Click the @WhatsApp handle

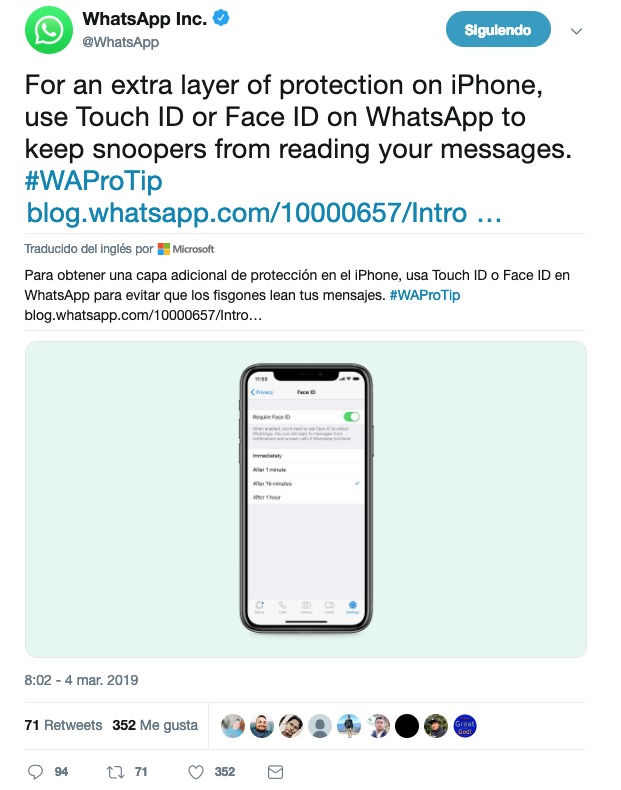pyautogui.click(x=120, y=42)
